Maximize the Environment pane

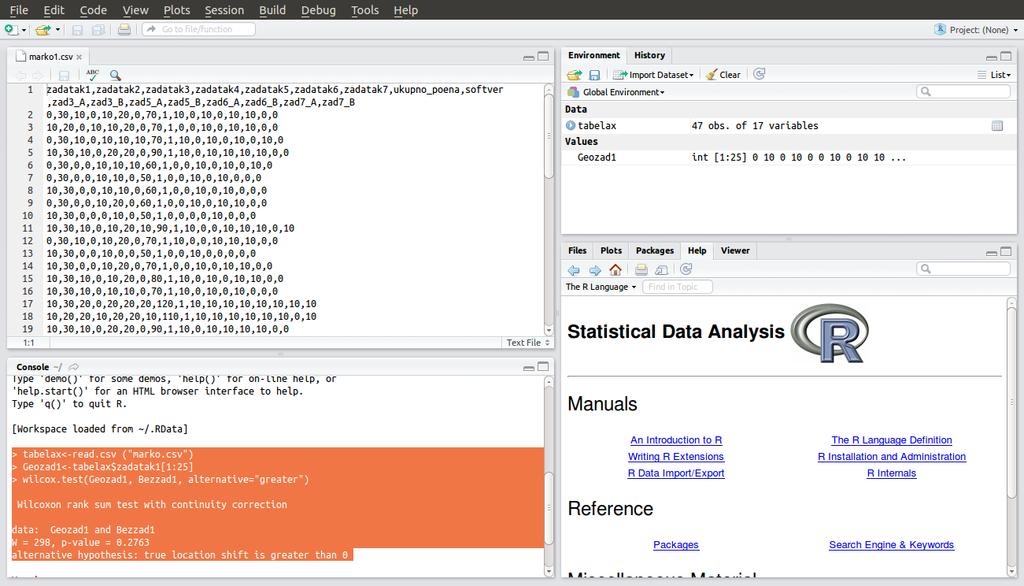click(x=1006, y=57)
